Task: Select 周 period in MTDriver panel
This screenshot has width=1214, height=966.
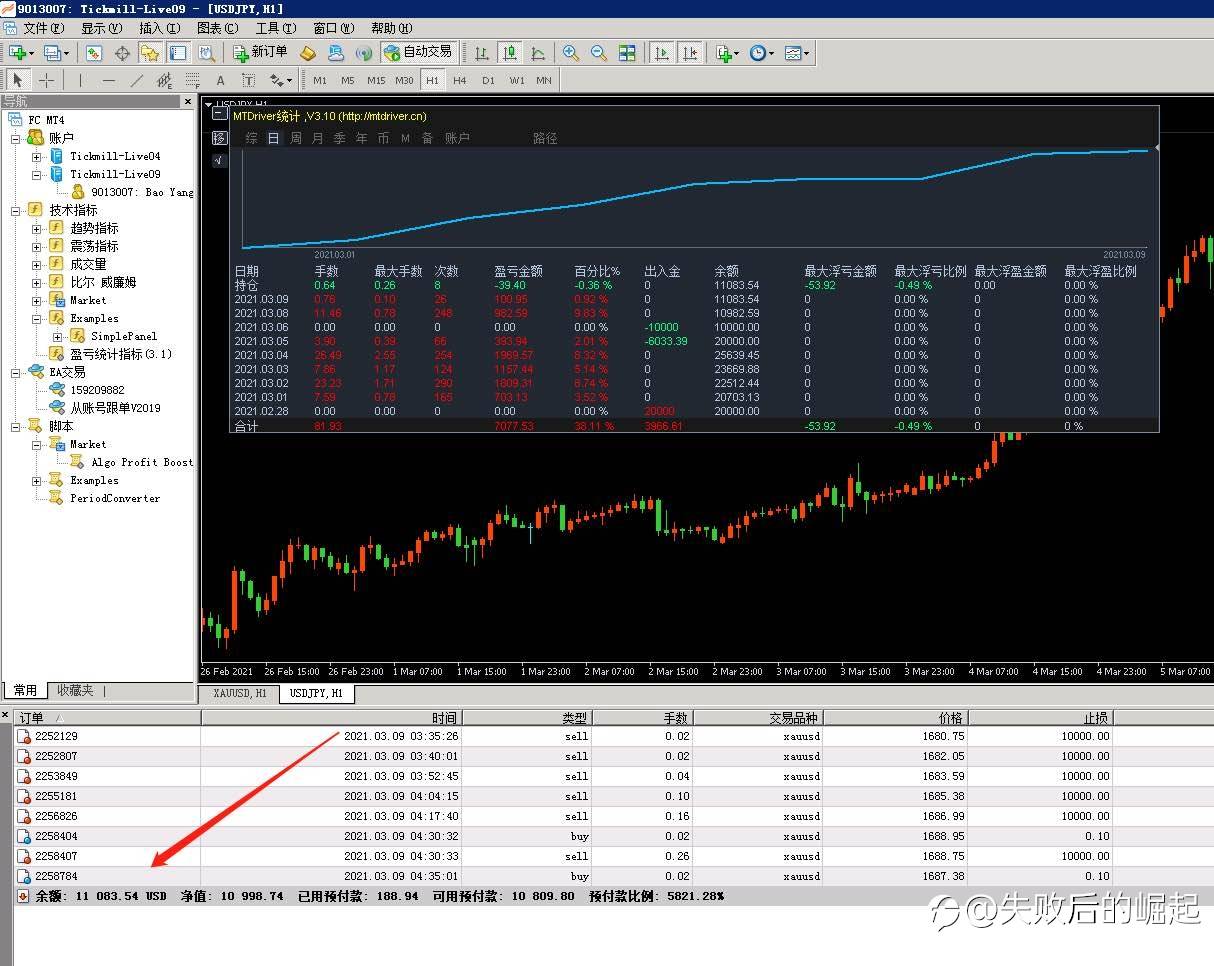Action: tap(296, 138)
